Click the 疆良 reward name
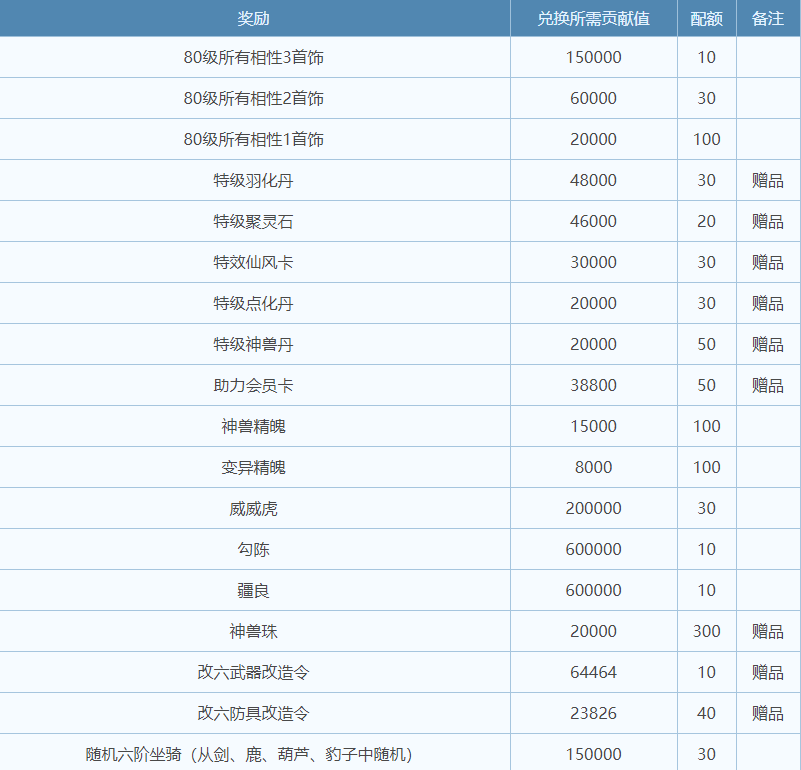 click(253, 591)
